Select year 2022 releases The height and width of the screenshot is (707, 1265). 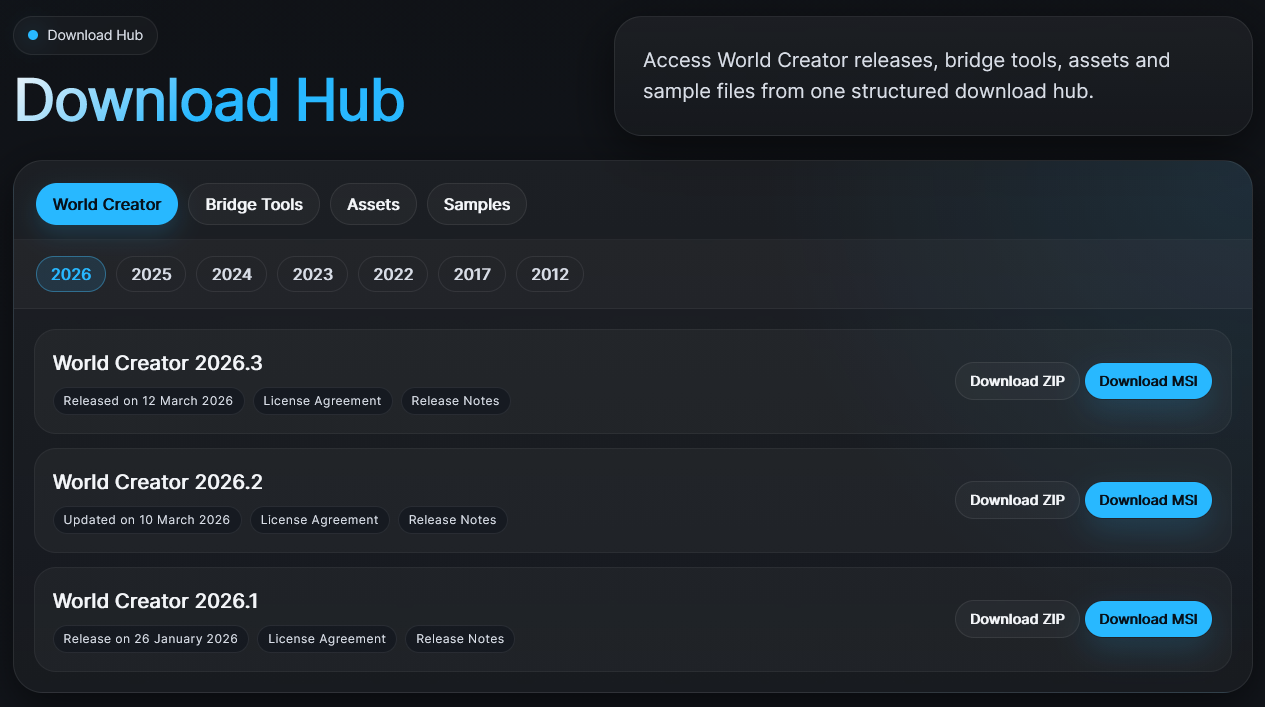392,274
